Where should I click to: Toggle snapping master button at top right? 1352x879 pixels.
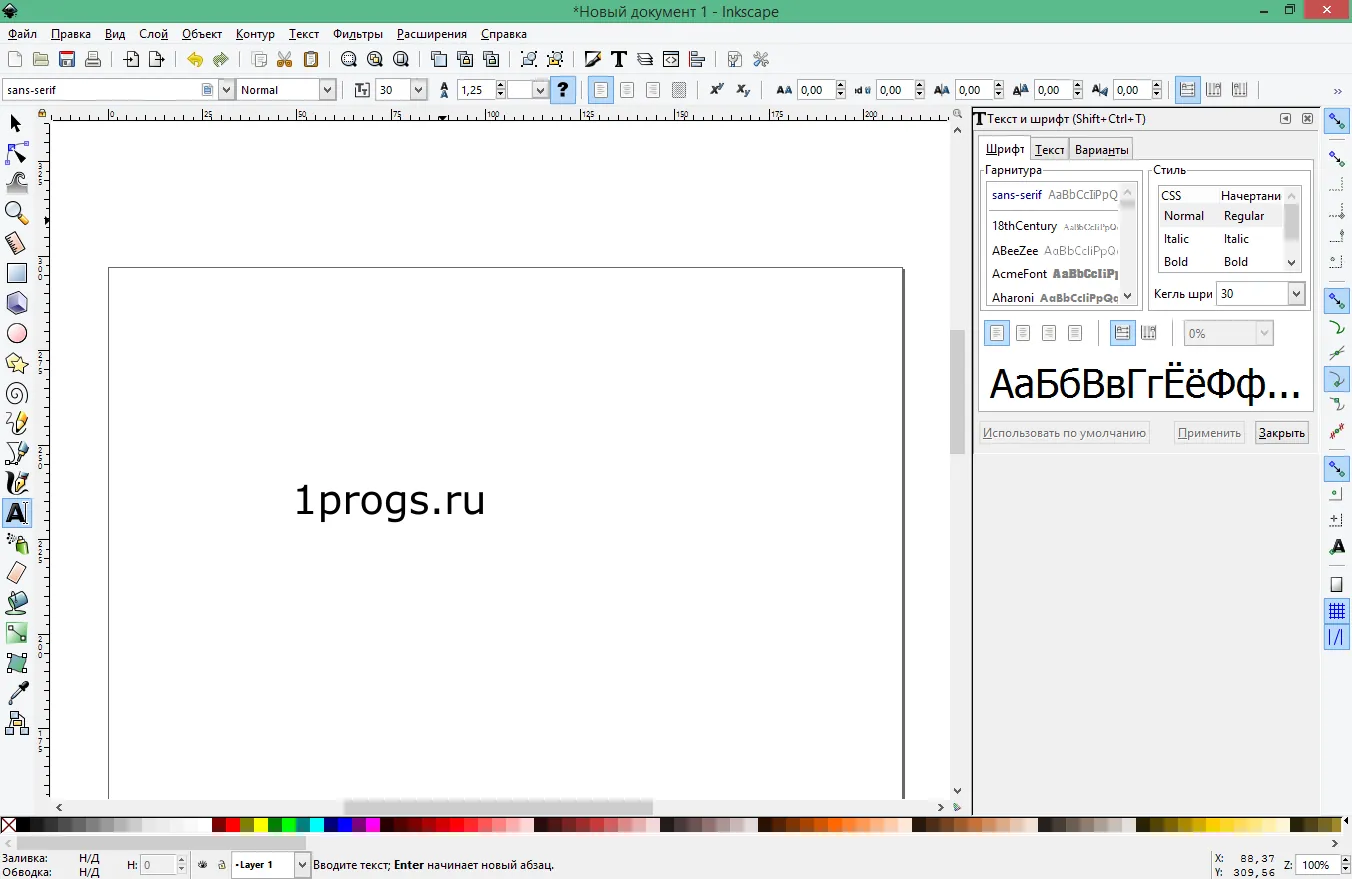pyautogui.click(x=1337, y=122)
